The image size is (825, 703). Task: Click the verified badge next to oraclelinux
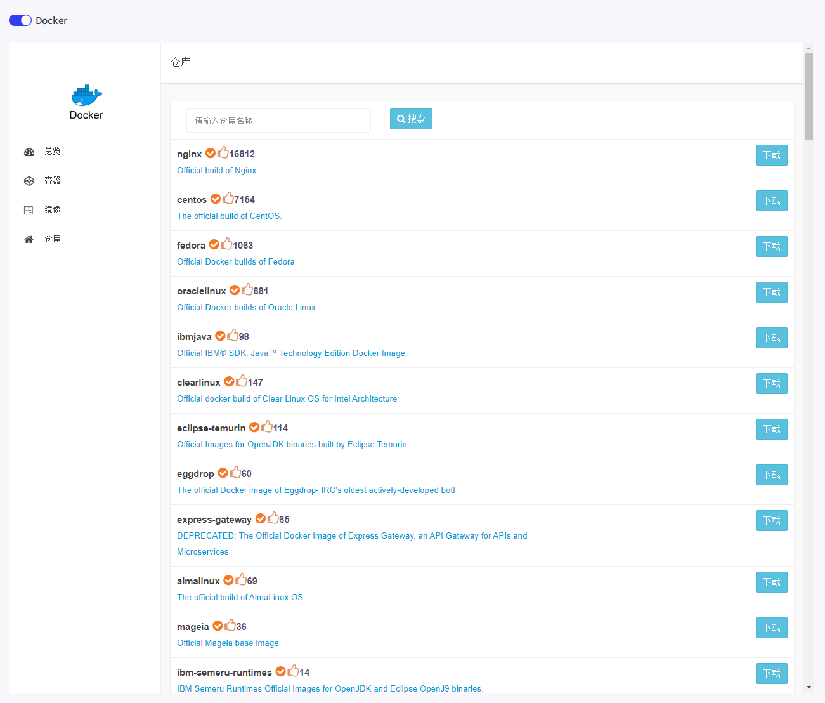[235, 290]
